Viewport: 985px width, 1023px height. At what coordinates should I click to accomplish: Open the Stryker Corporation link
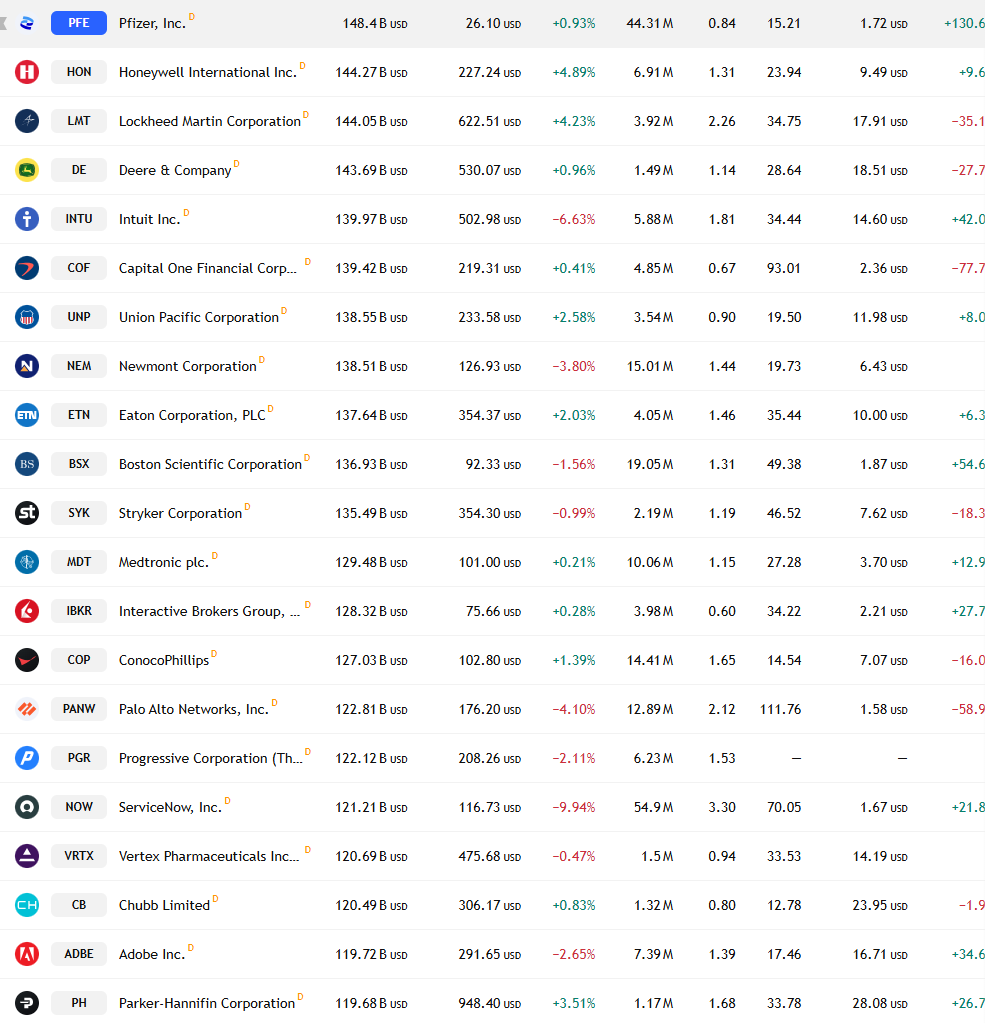[180, 513]
